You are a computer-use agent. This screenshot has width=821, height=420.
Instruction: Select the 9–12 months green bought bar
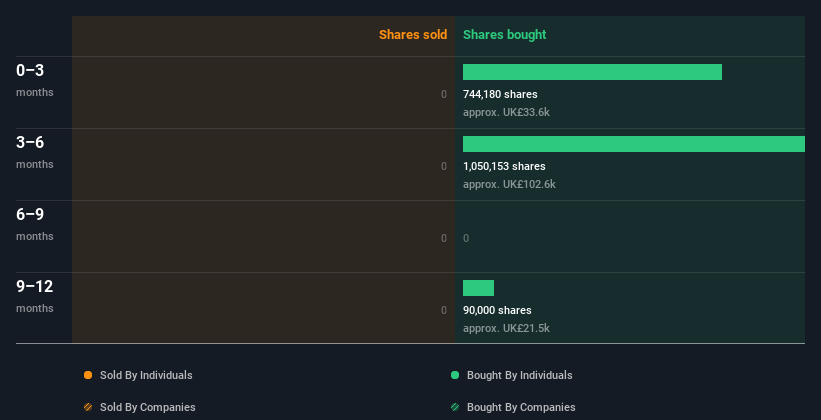tap(478, 288)
